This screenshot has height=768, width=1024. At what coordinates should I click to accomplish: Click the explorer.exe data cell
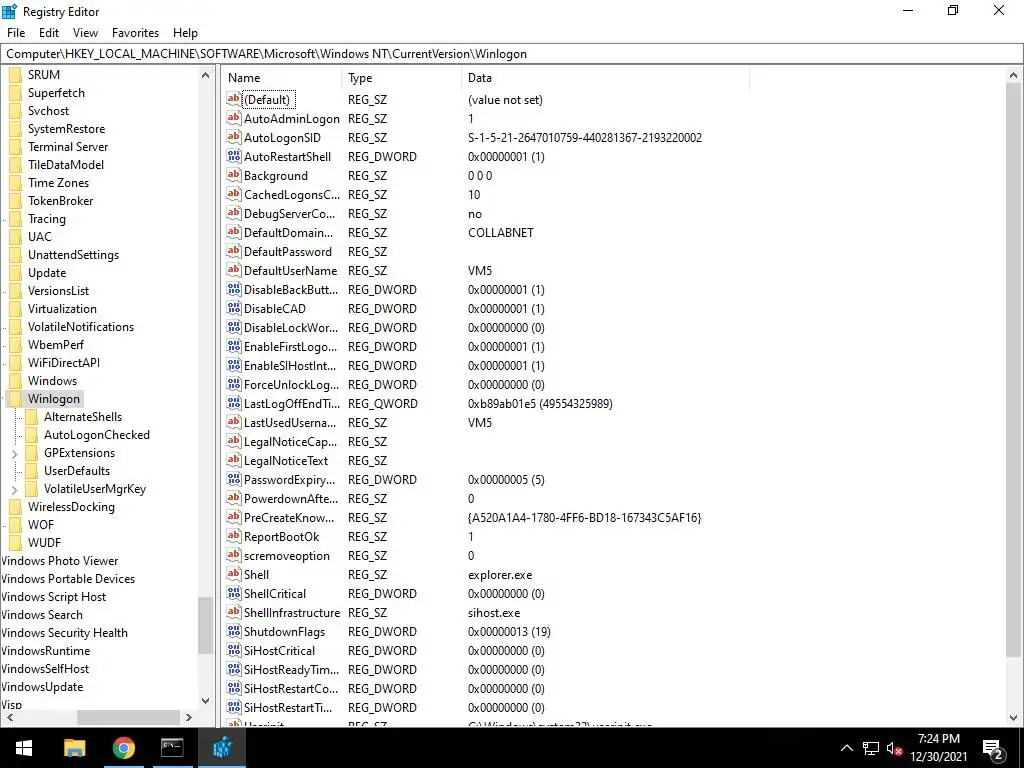click(500, 575)
